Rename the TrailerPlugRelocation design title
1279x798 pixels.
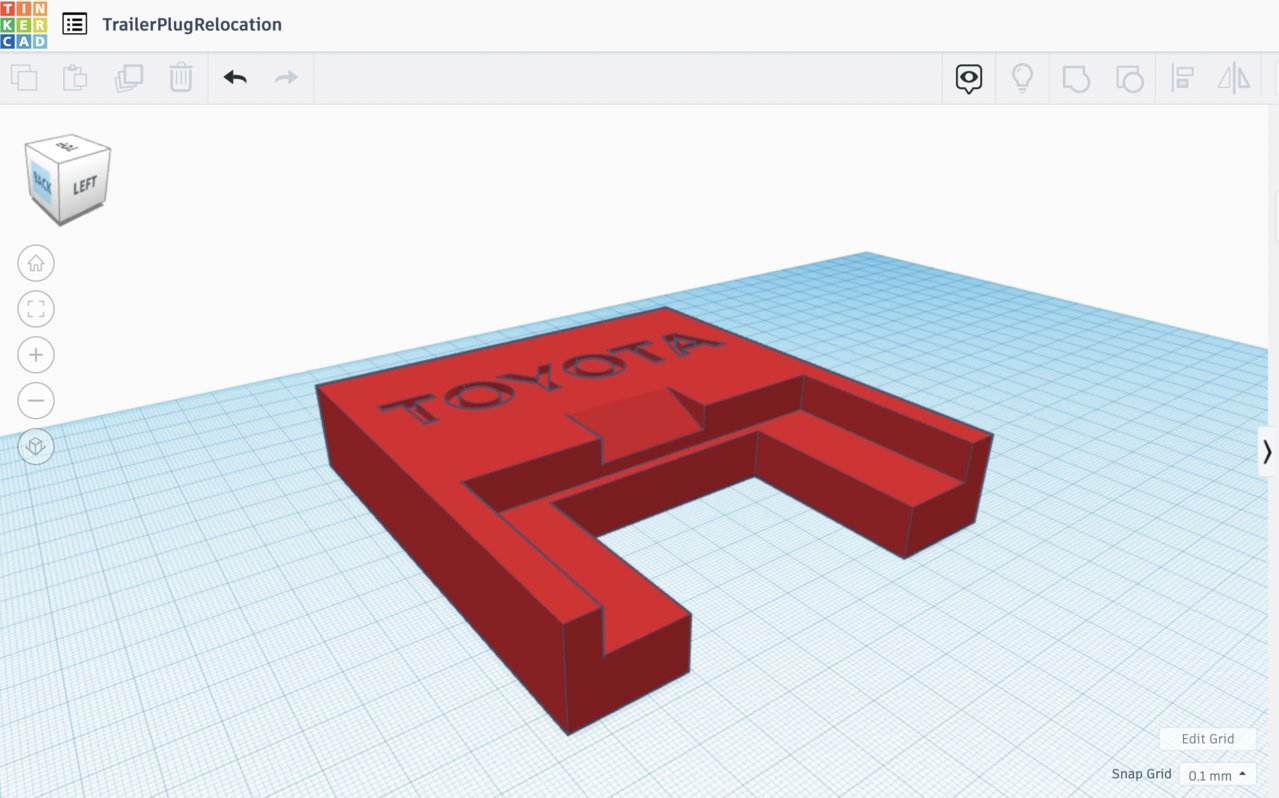192,24
